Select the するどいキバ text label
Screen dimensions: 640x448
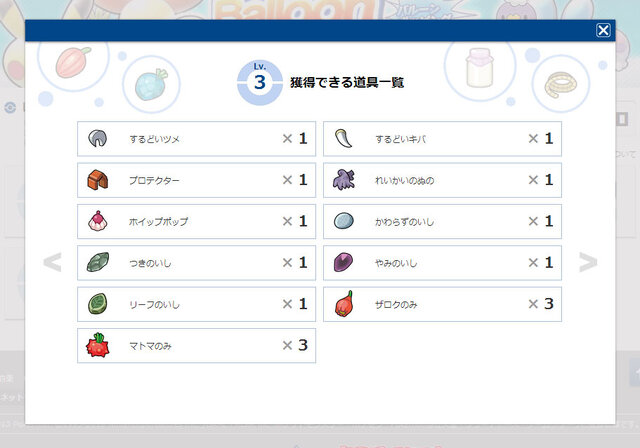400,139
